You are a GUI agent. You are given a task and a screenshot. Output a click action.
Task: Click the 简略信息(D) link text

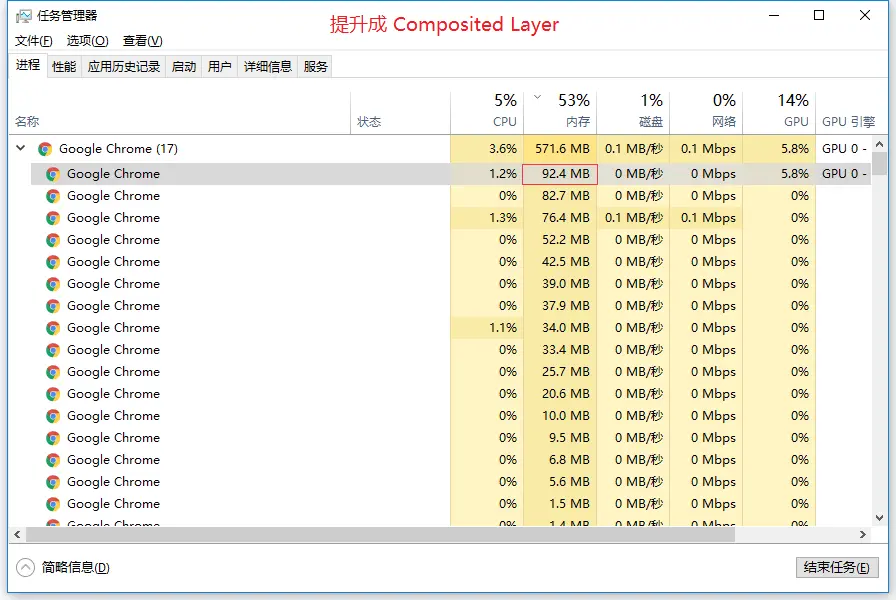(75, 567)
